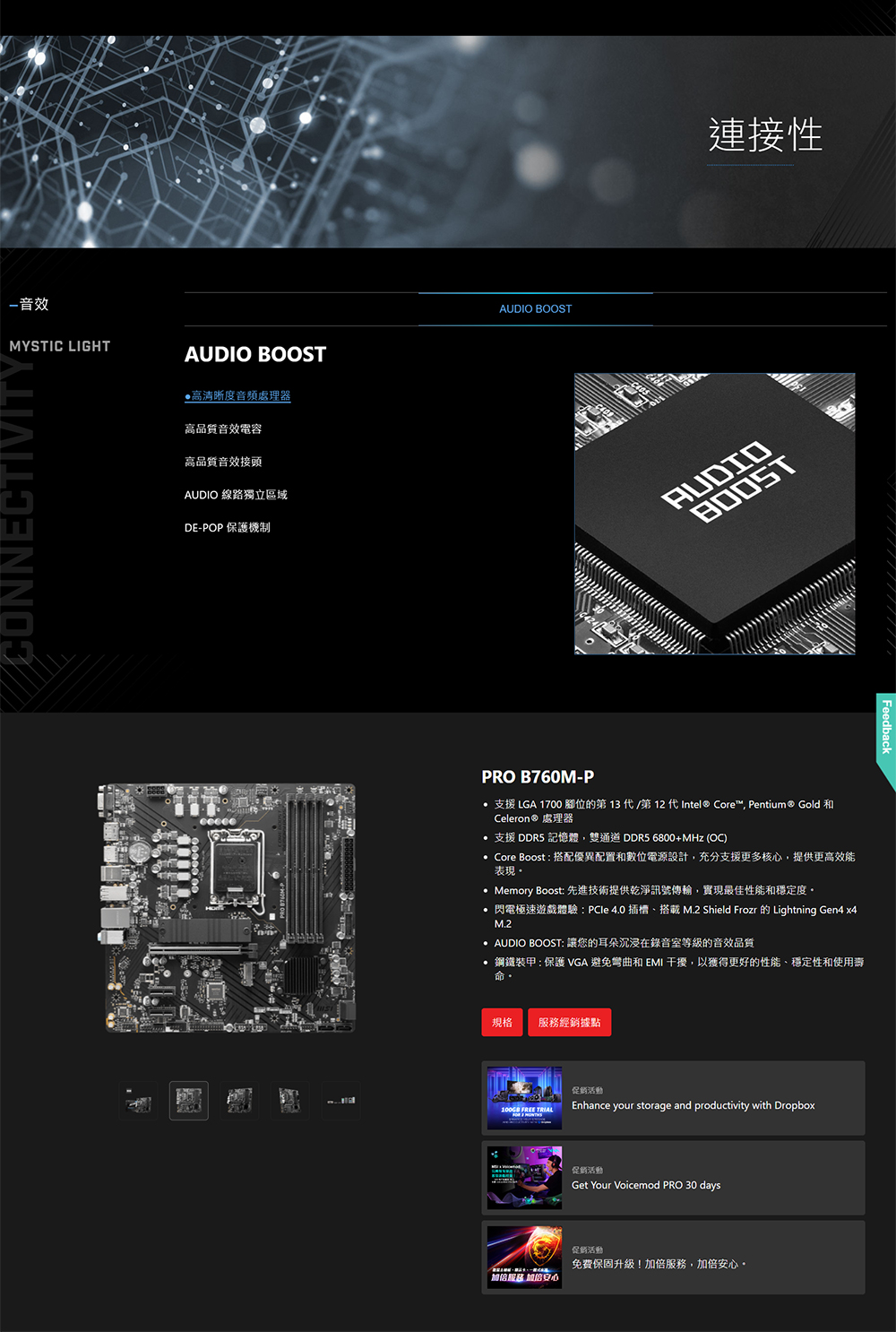The image size is (896, 1332).
Task: Click the 加倍服務 加倍安心 promotion image
Action: pos(524,1258)
